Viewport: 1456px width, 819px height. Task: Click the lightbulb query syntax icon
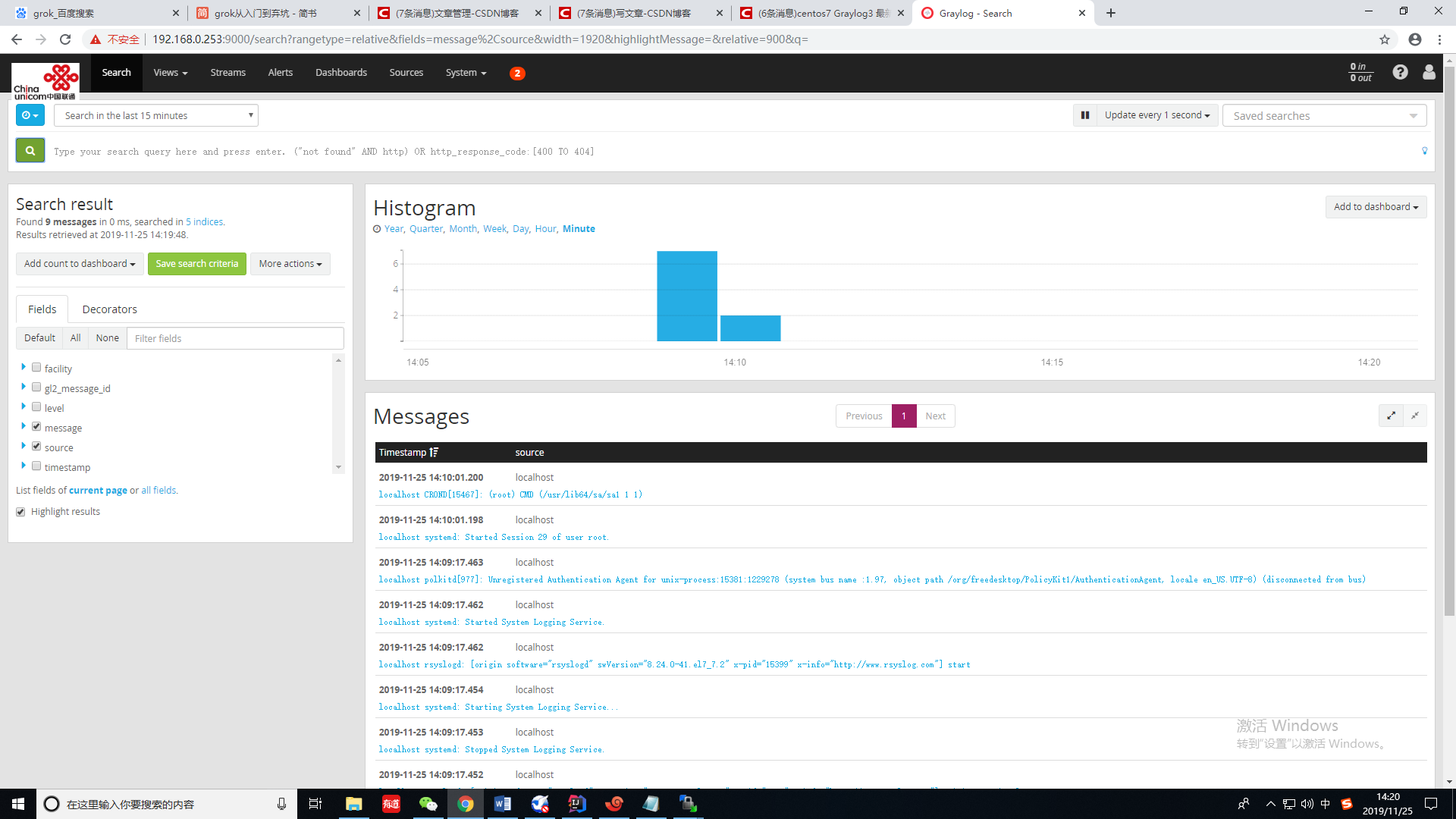tap(1424, 151)
